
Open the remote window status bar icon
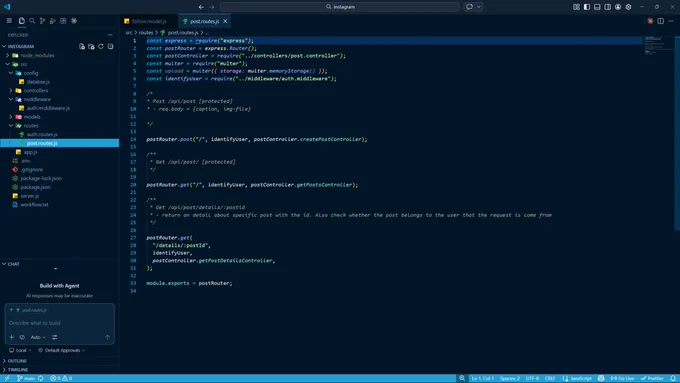(x=7, y=378)
